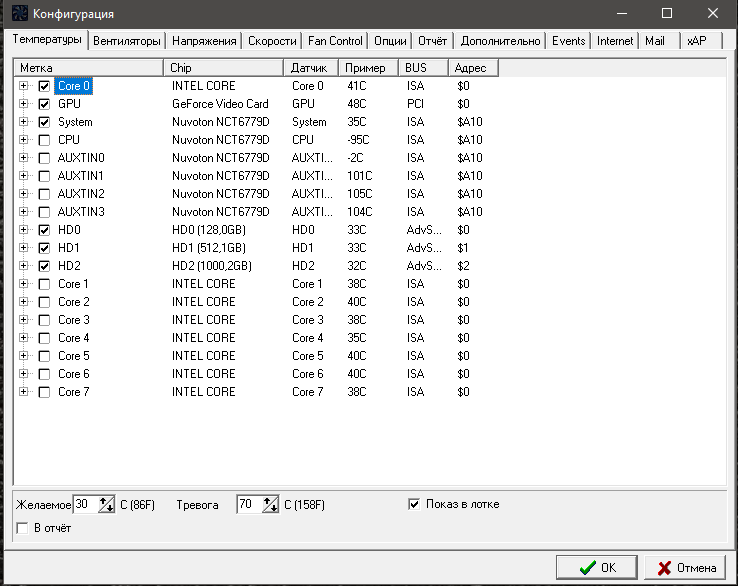
Task: Open the Internet tab
Action: tap(615, 41)
